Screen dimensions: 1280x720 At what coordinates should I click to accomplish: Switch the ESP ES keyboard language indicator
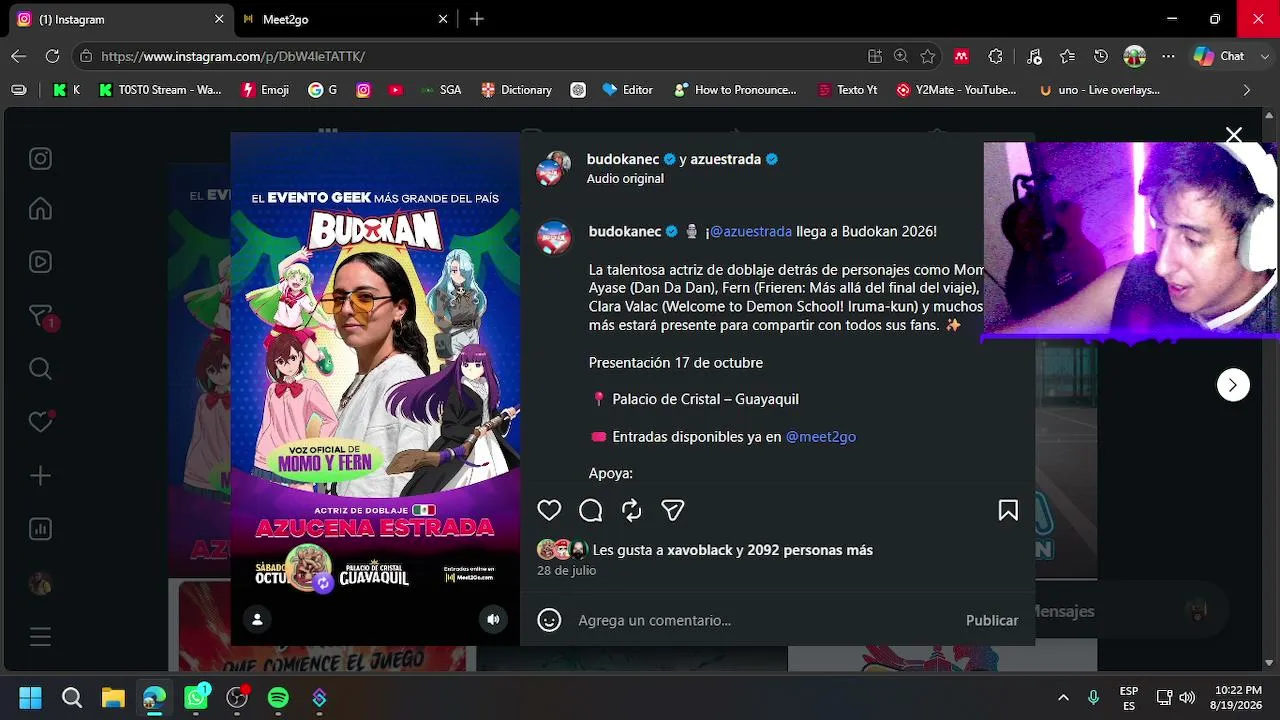(x=1129, y=698)
